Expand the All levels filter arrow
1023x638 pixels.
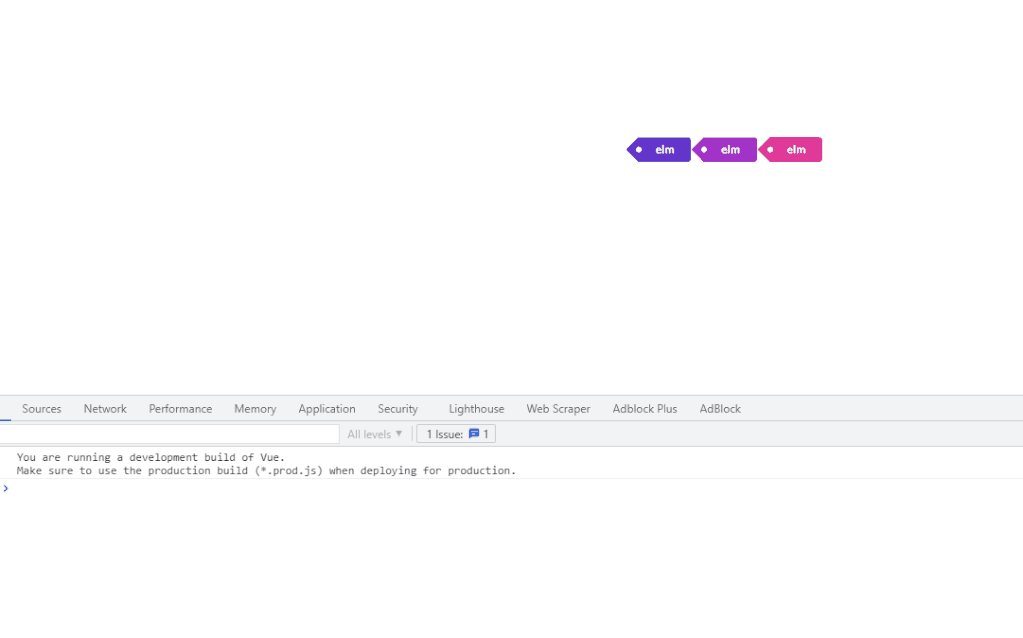pos(400,433)
